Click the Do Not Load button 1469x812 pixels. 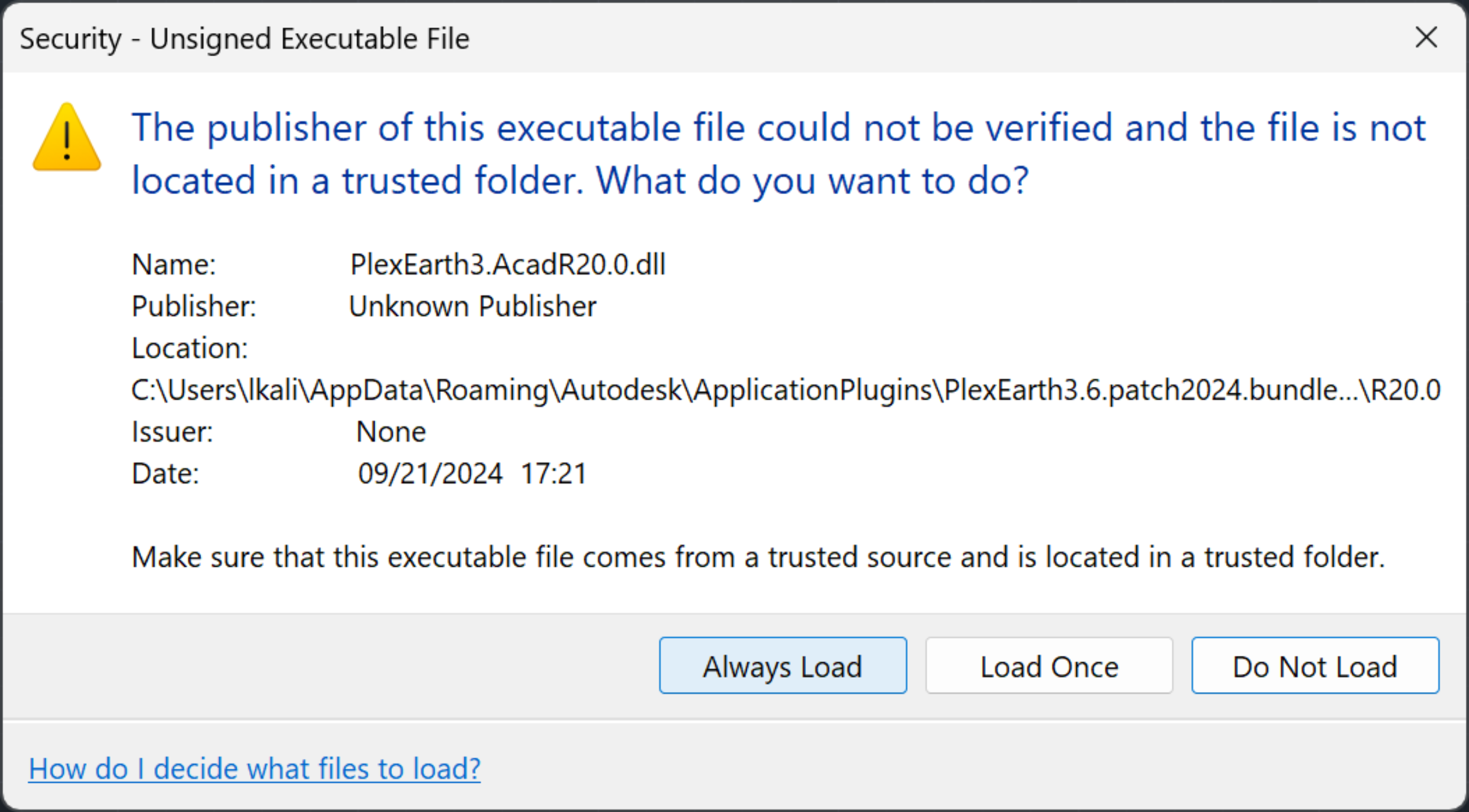[1315, 666]
